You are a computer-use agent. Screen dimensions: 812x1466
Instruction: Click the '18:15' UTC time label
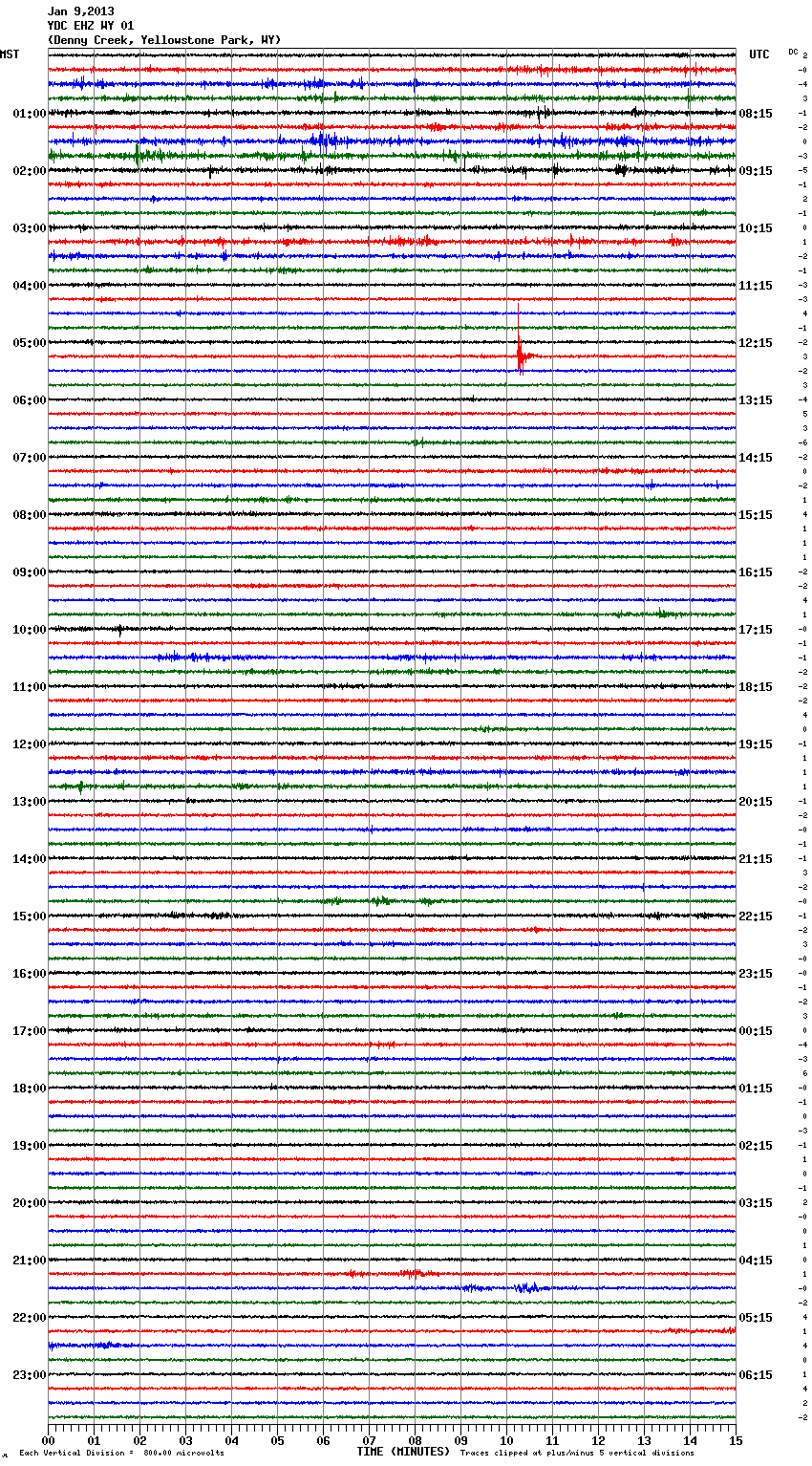[x=756, y=687]
